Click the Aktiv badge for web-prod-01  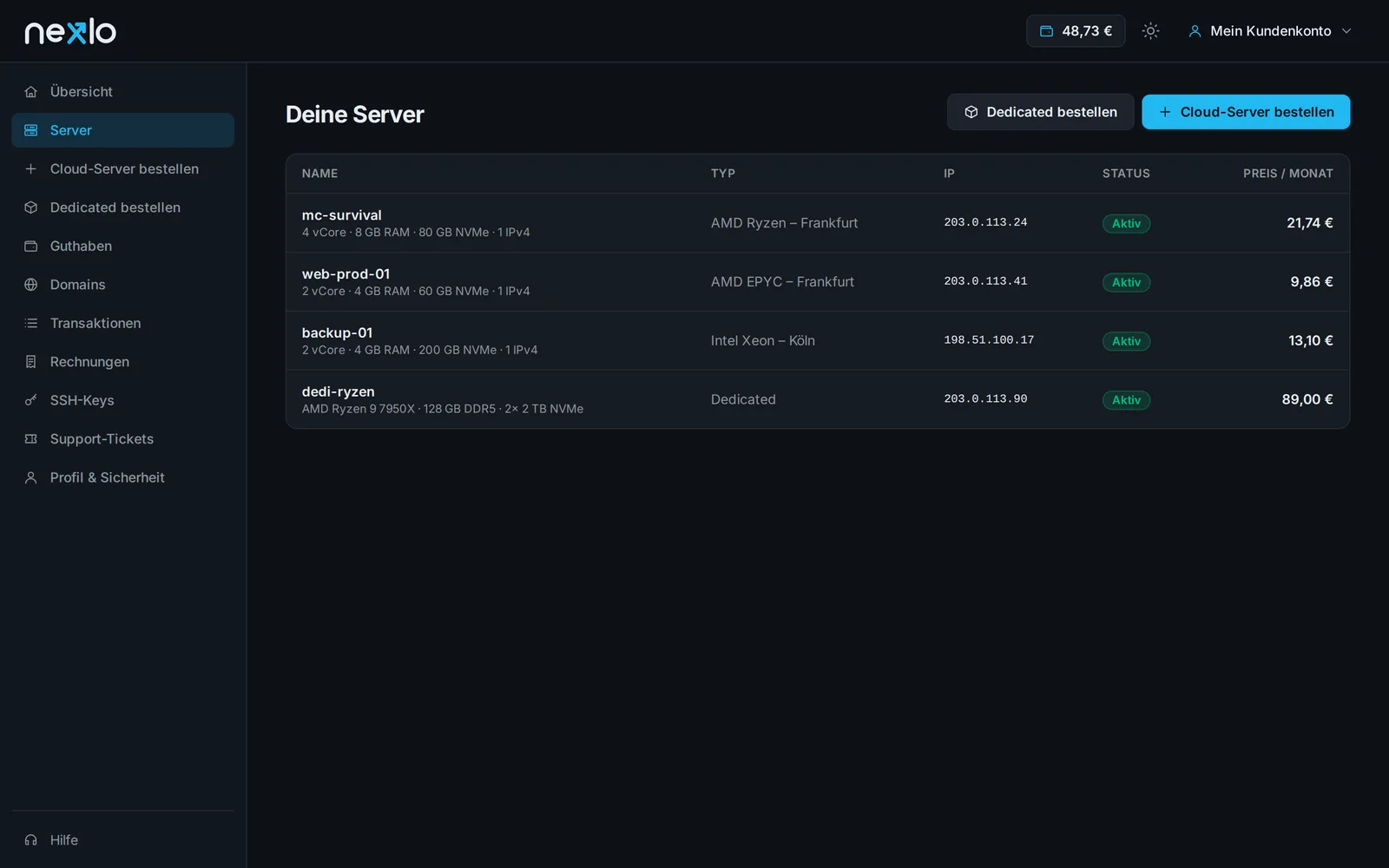point(1126,282)
